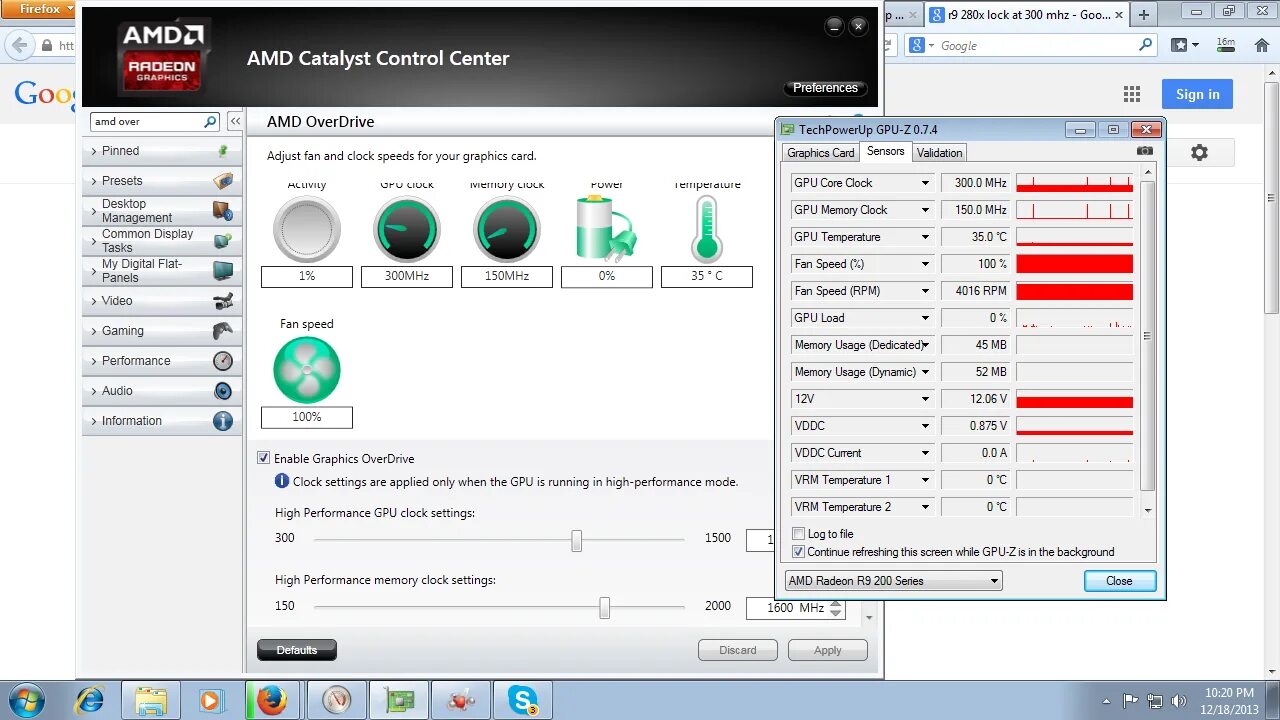This screenshot has width=1280, height=720.
Task: Click the Fan speed fan gauge icon
Action: click(x=307, y=369)
